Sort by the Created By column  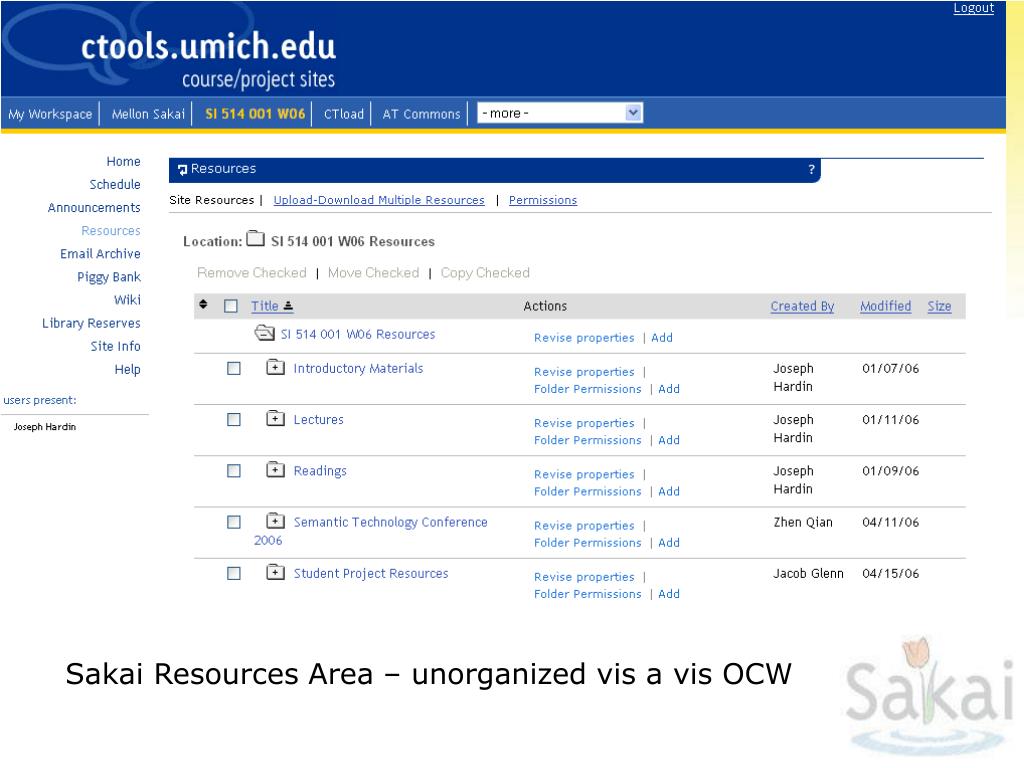[802, 306]
